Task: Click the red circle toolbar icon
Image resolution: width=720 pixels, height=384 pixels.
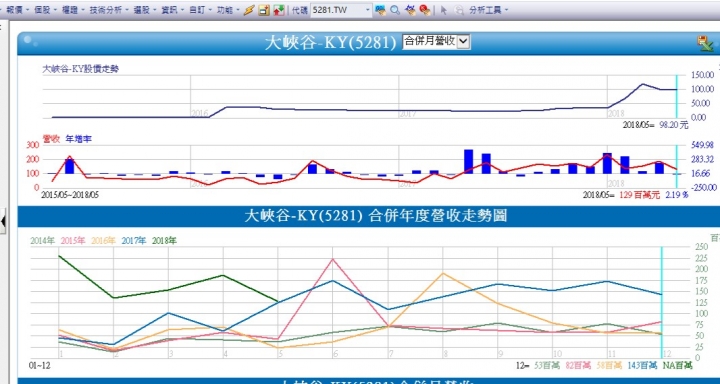Action: pos(425,10)
